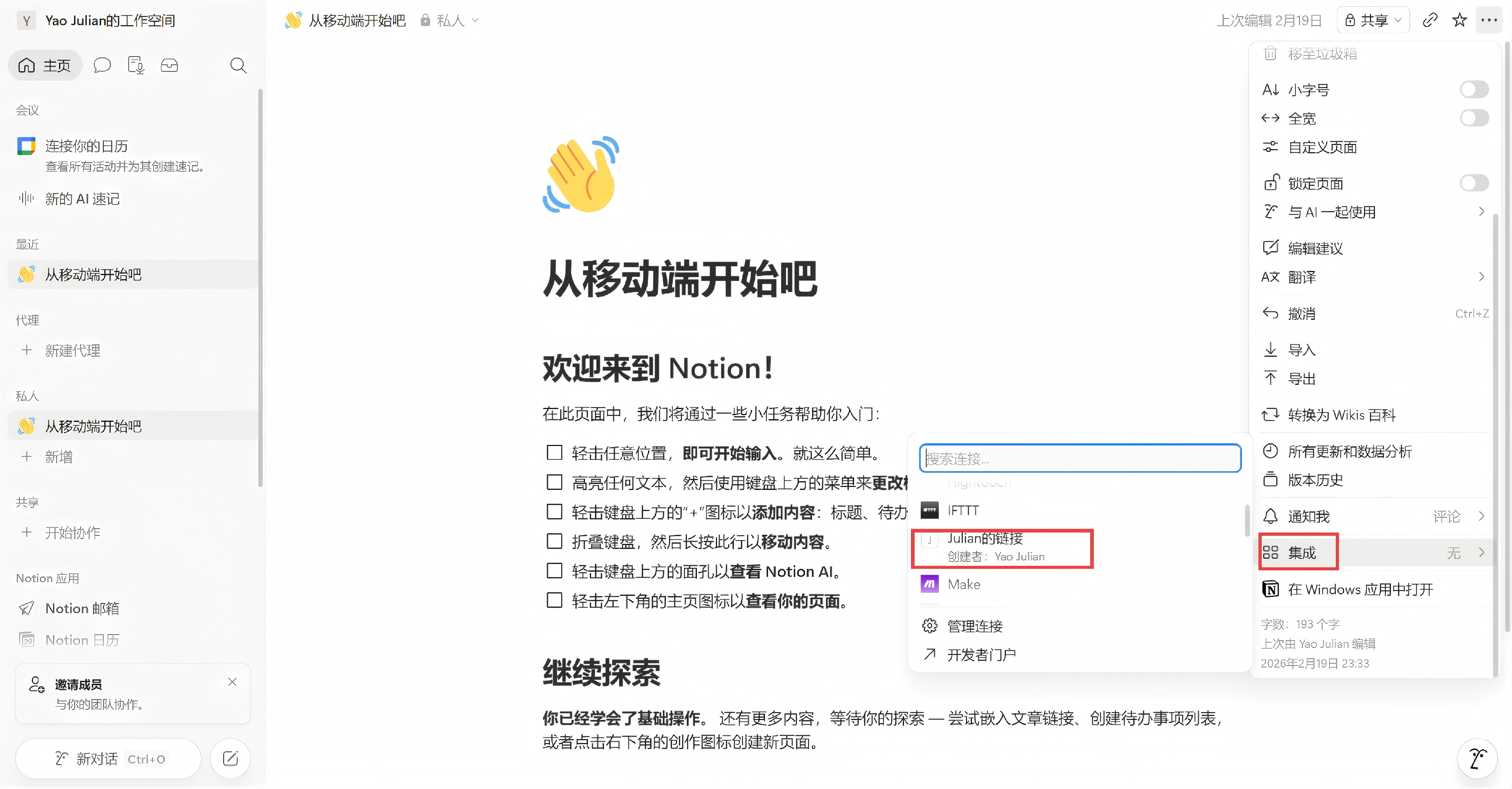Open 集成 submenu

[1374, 552]
